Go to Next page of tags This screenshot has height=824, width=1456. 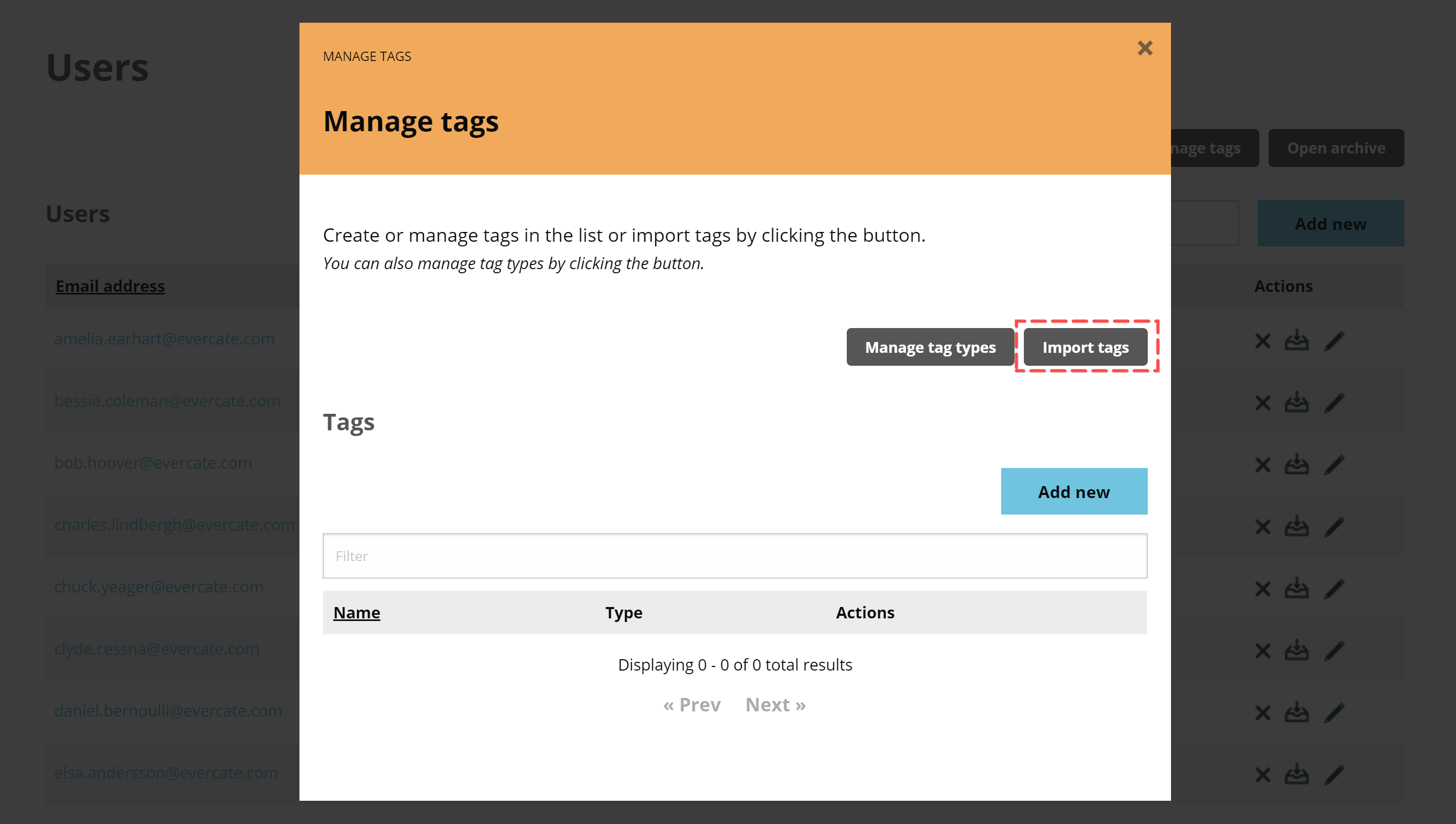click(x=775, y=704)
